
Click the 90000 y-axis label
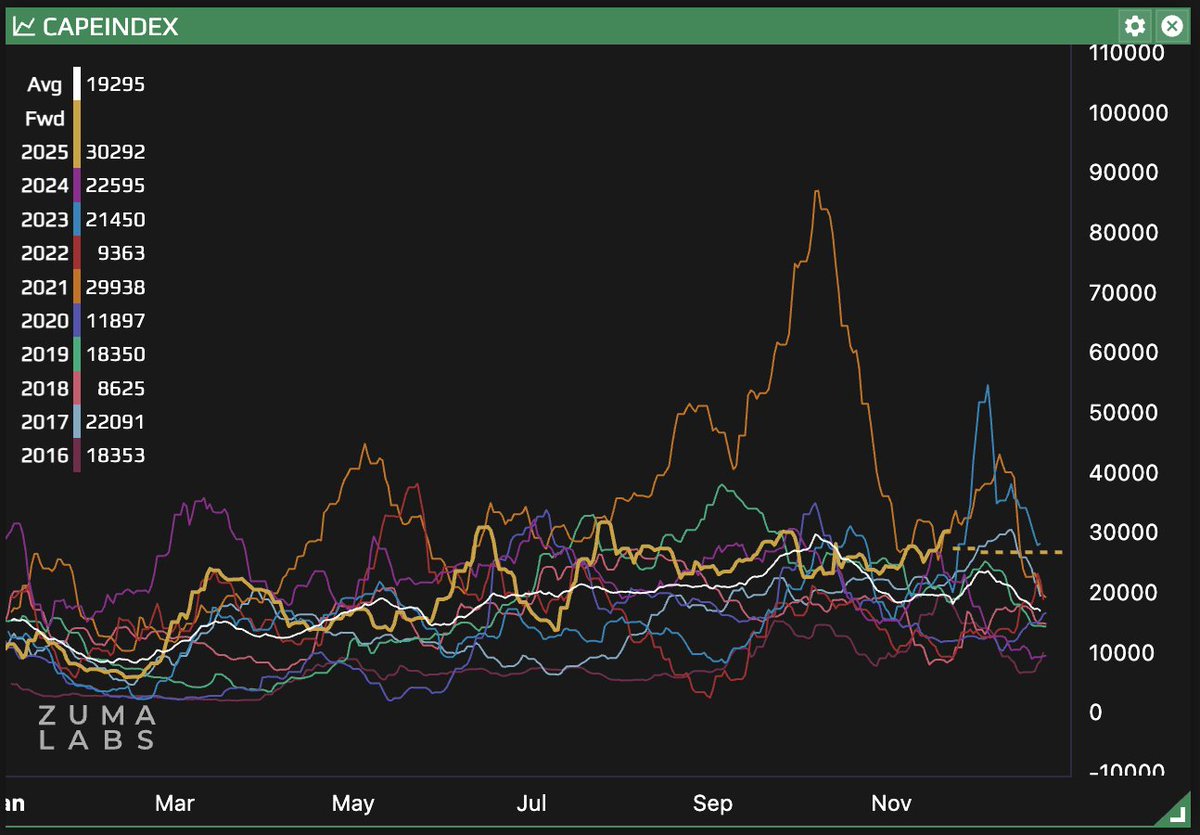(x=1123, y=173)
